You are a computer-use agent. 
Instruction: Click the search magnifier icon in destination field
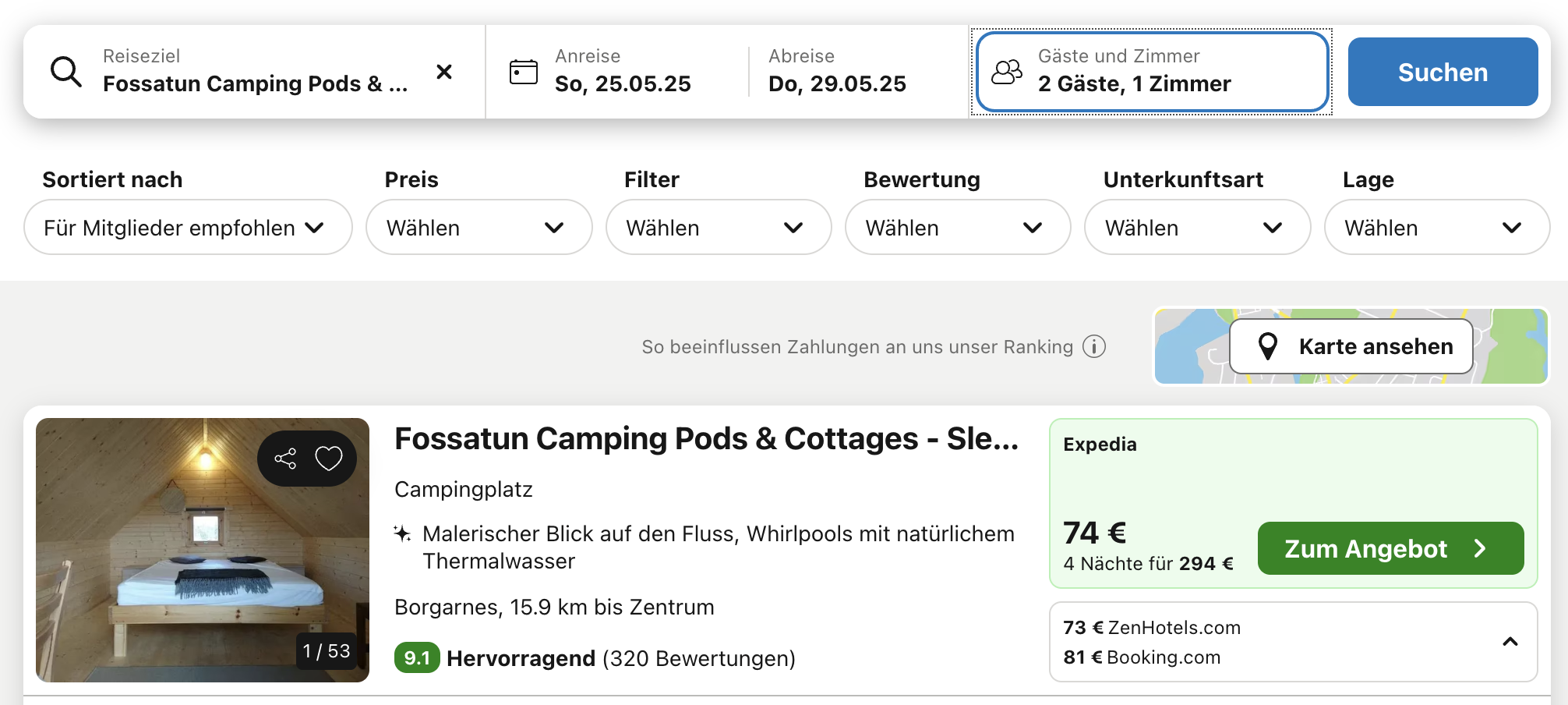tap(66, 72)
